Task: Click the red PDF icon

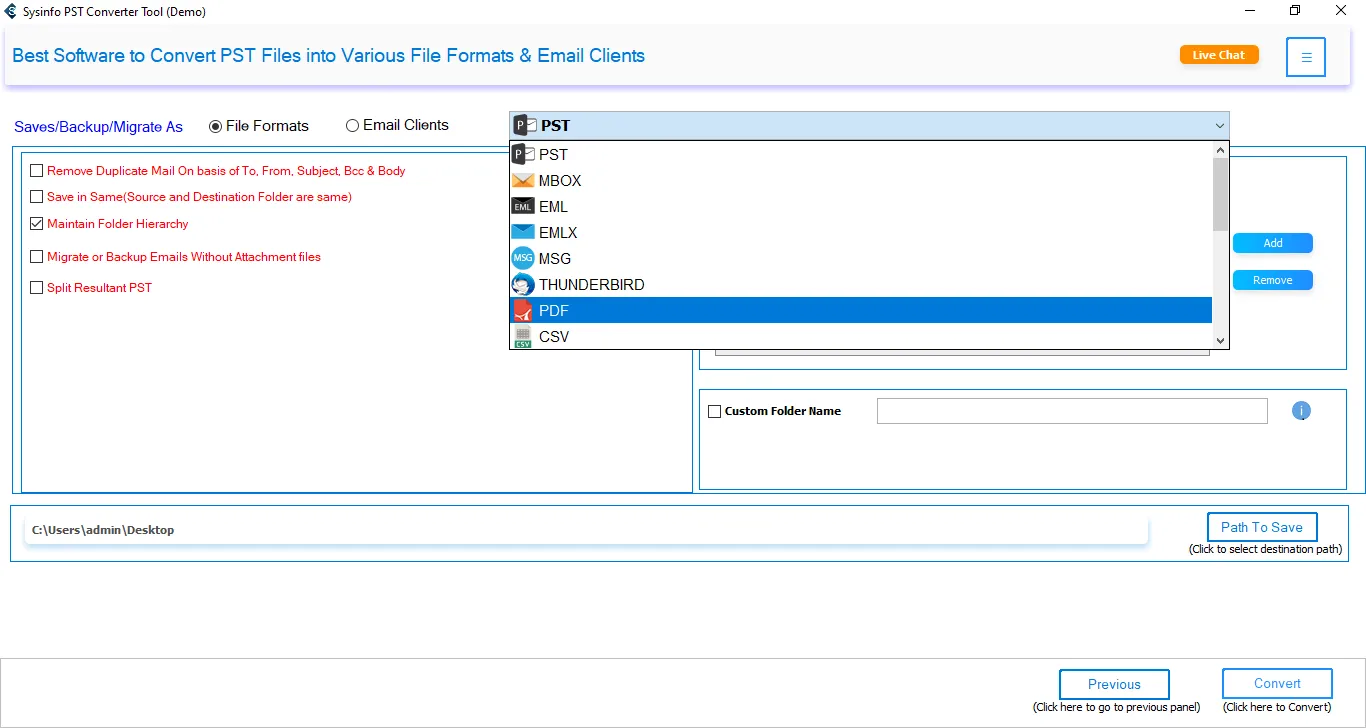Action: [523, 311]
